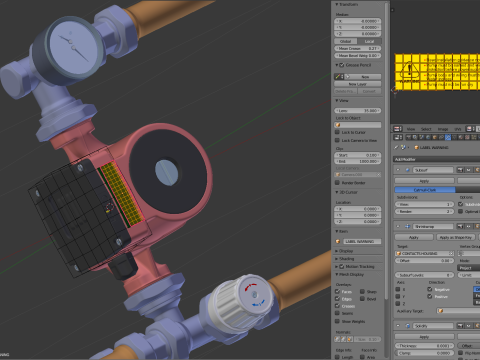The width and height of the screenshot is (480, 360).
Task: Click the Shrinkwrap Target CONTACTS.HOUSING field
Action: click(x=424, y=253)
